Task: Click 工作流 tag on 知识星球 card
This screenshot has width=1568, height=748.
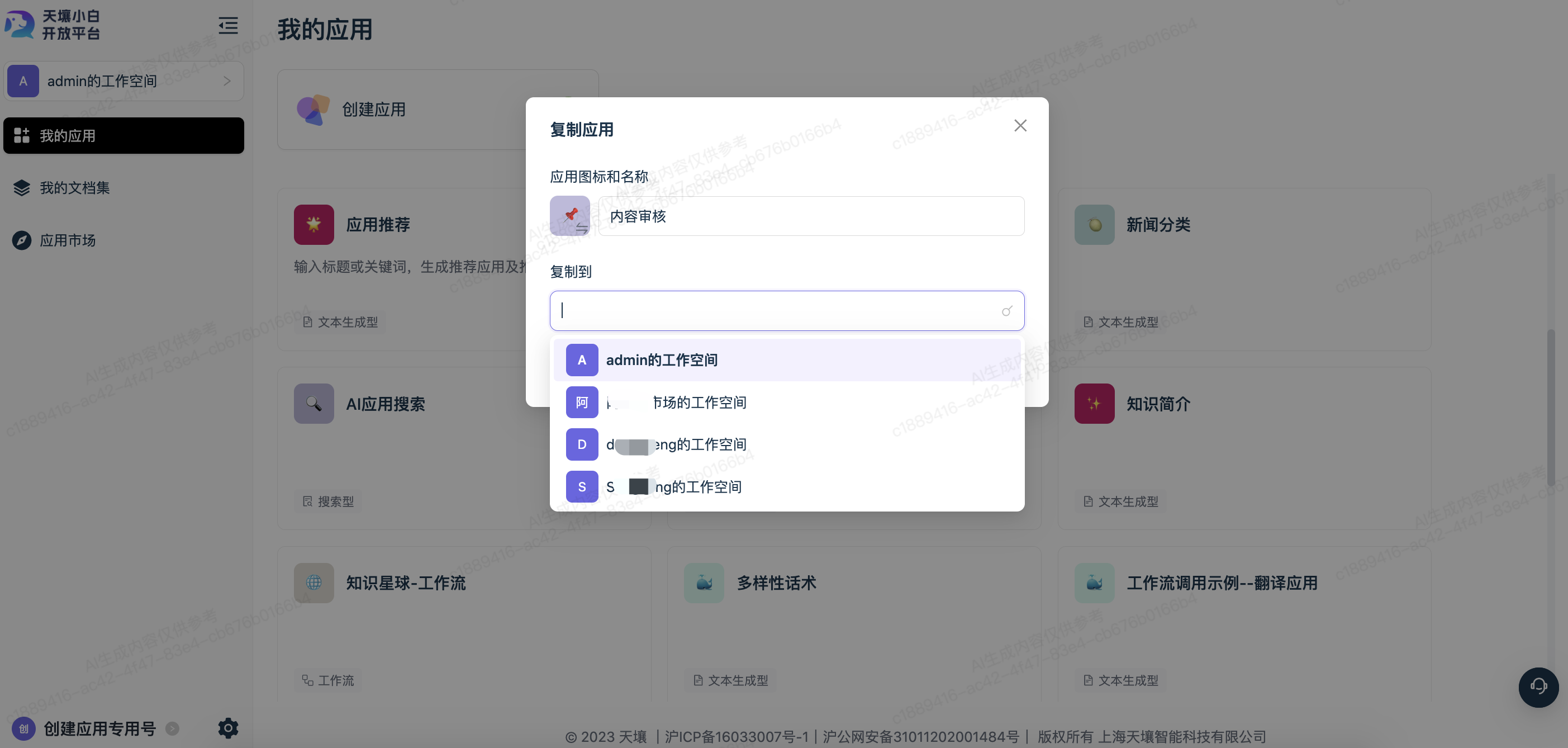Action: click(328, 680)
